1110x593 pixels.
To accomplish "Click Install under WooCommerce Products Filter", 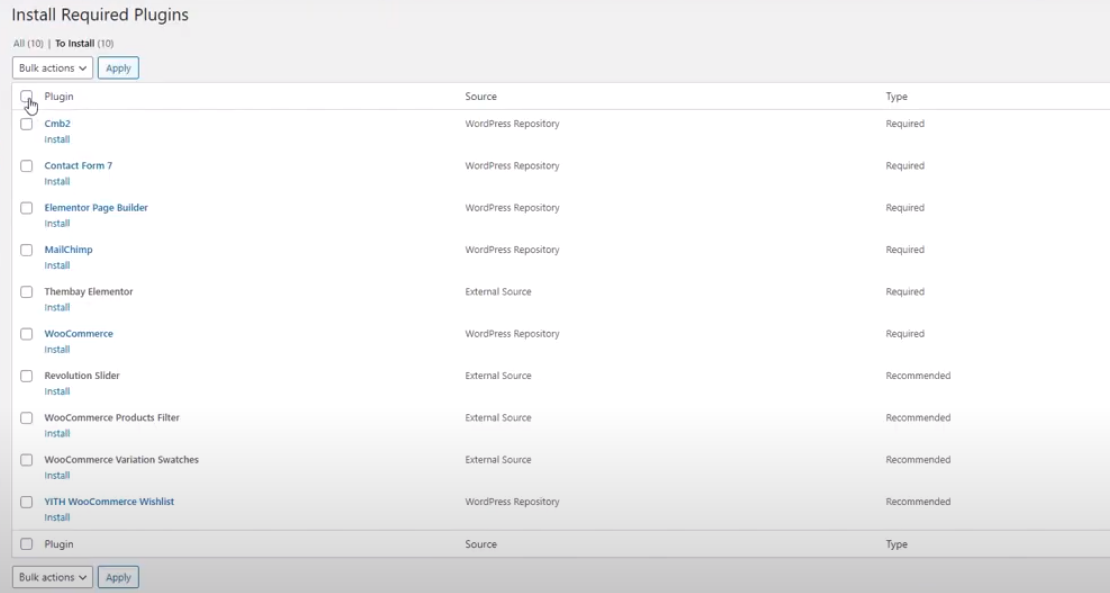I will (57, 433).
